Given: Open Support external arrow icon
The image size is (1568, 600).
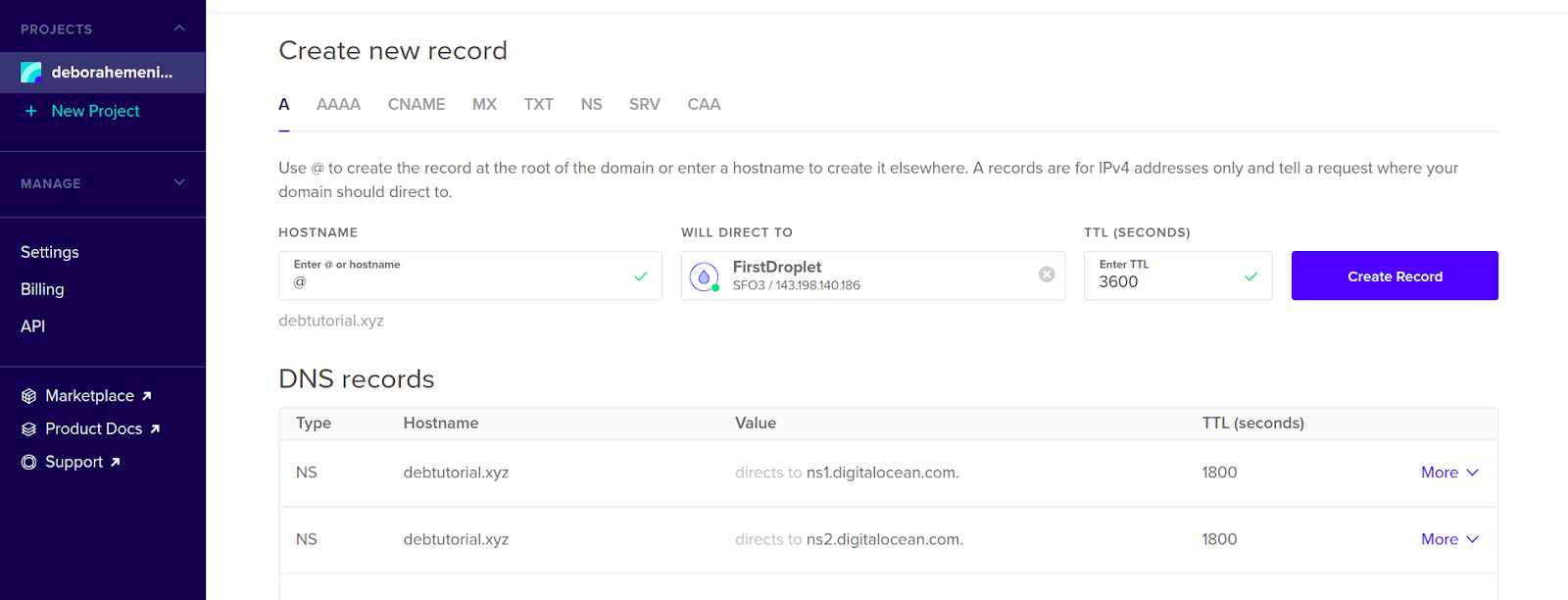Looking at the screenshot, I should click(115, 462).
